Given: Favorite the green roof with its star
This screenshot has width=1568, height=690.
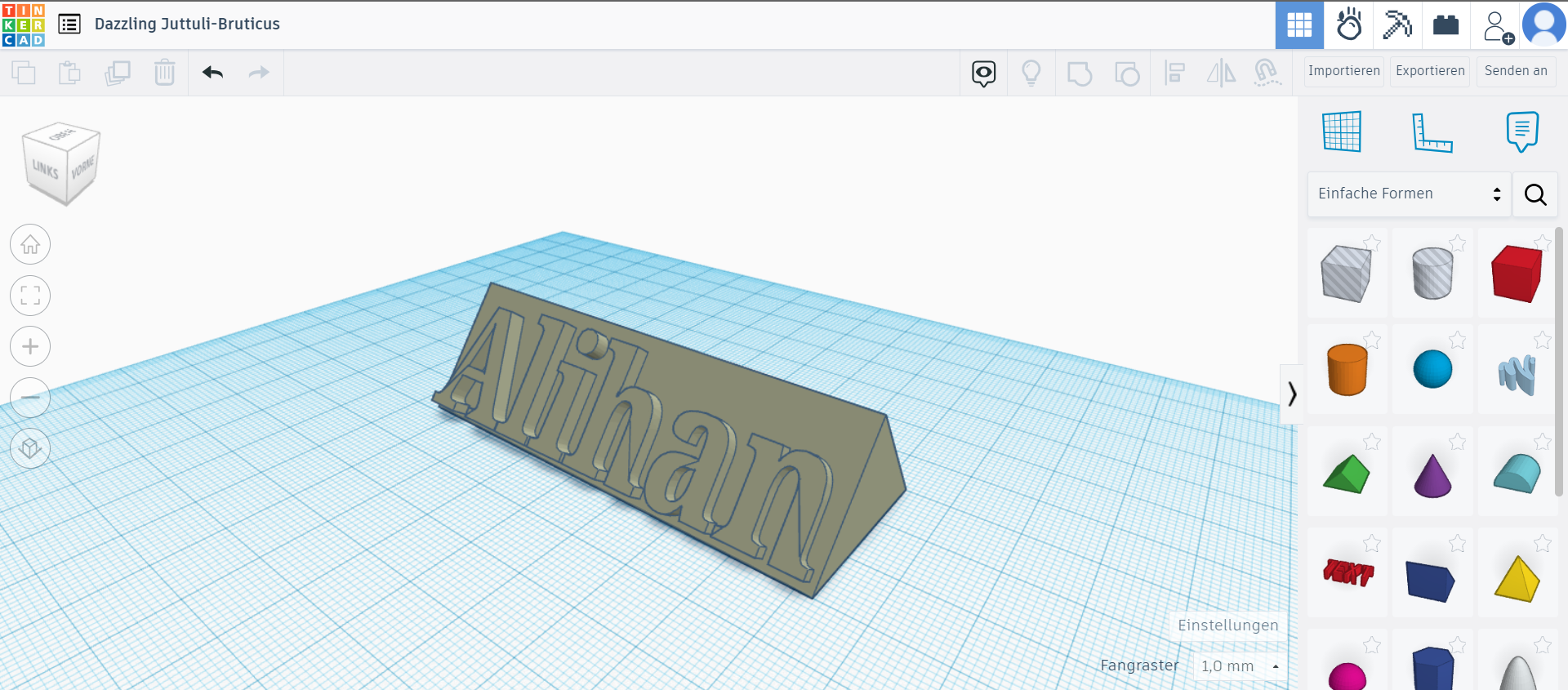Looking at the screenshot, I should (x=1373, y=442).
